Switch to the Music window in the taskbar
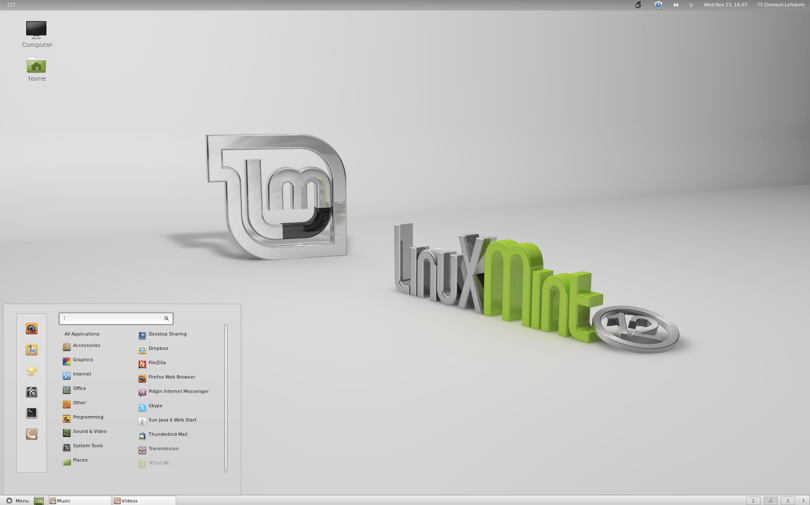Image resolution: width=810 pixels, height=505 pixels. pos(80,500)
